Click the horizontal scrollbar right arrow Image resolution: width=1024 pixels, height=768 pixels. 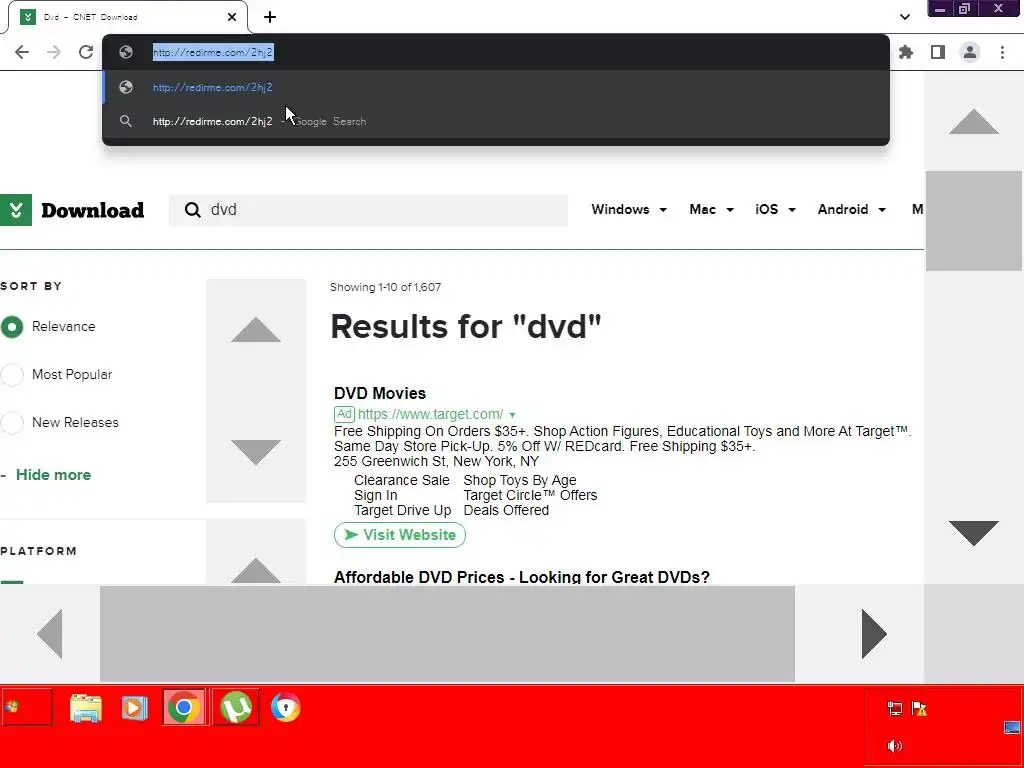point(874,633)
